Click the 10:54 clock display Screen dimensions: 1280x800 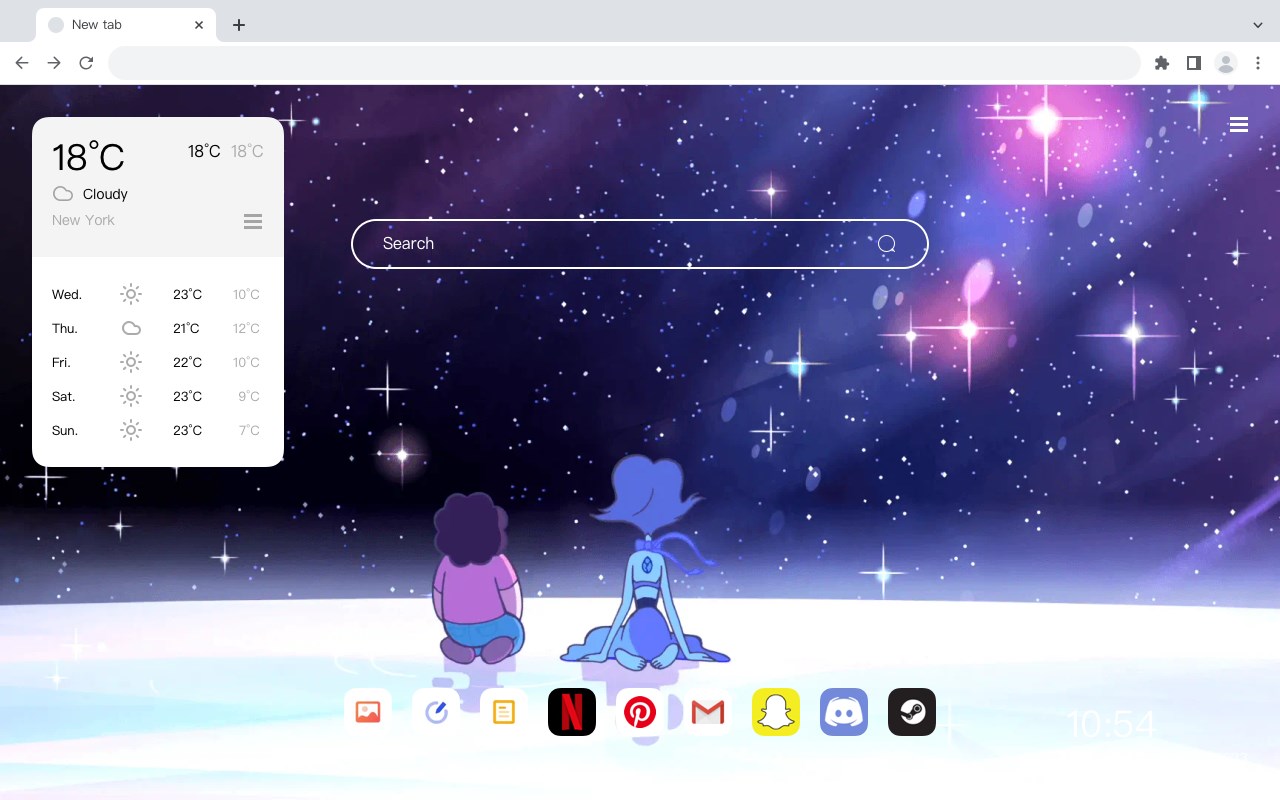click(1111, 724)
